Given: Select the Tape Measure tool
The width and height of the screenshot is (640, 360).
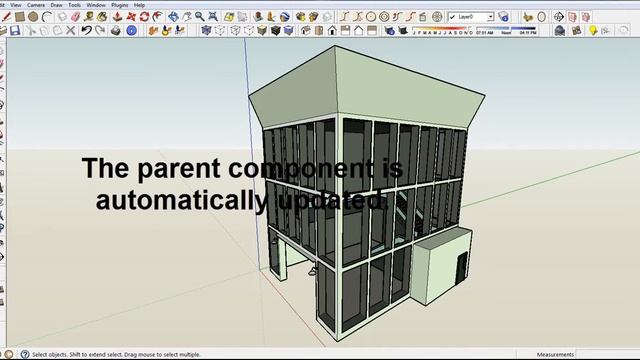Looking at the screenshot, I should click(x=89, y=17).
